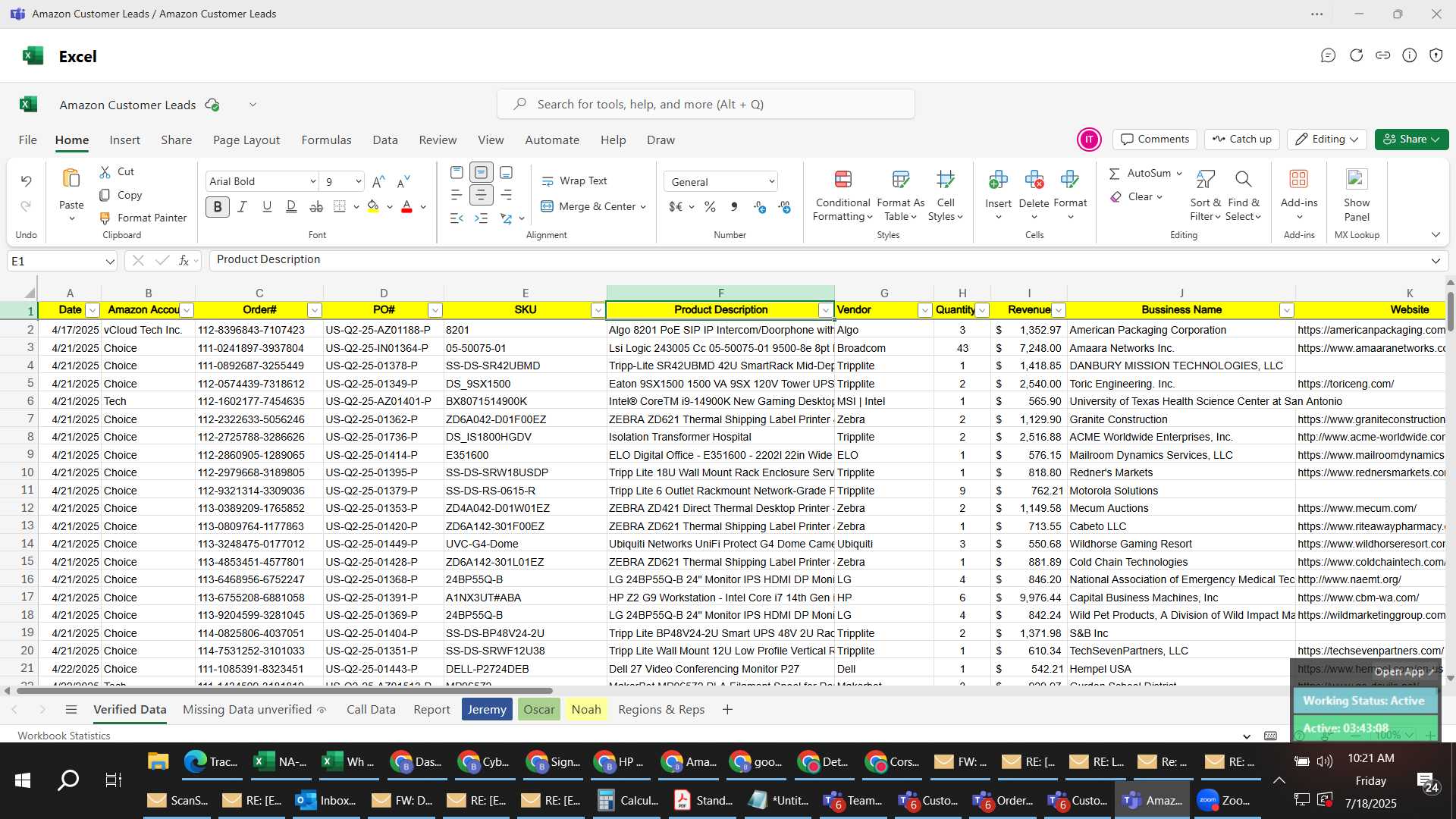The width and height of the screenshot is (1456, 819).
Task: Toggle Wrap Text
Action: click(574, 181)
